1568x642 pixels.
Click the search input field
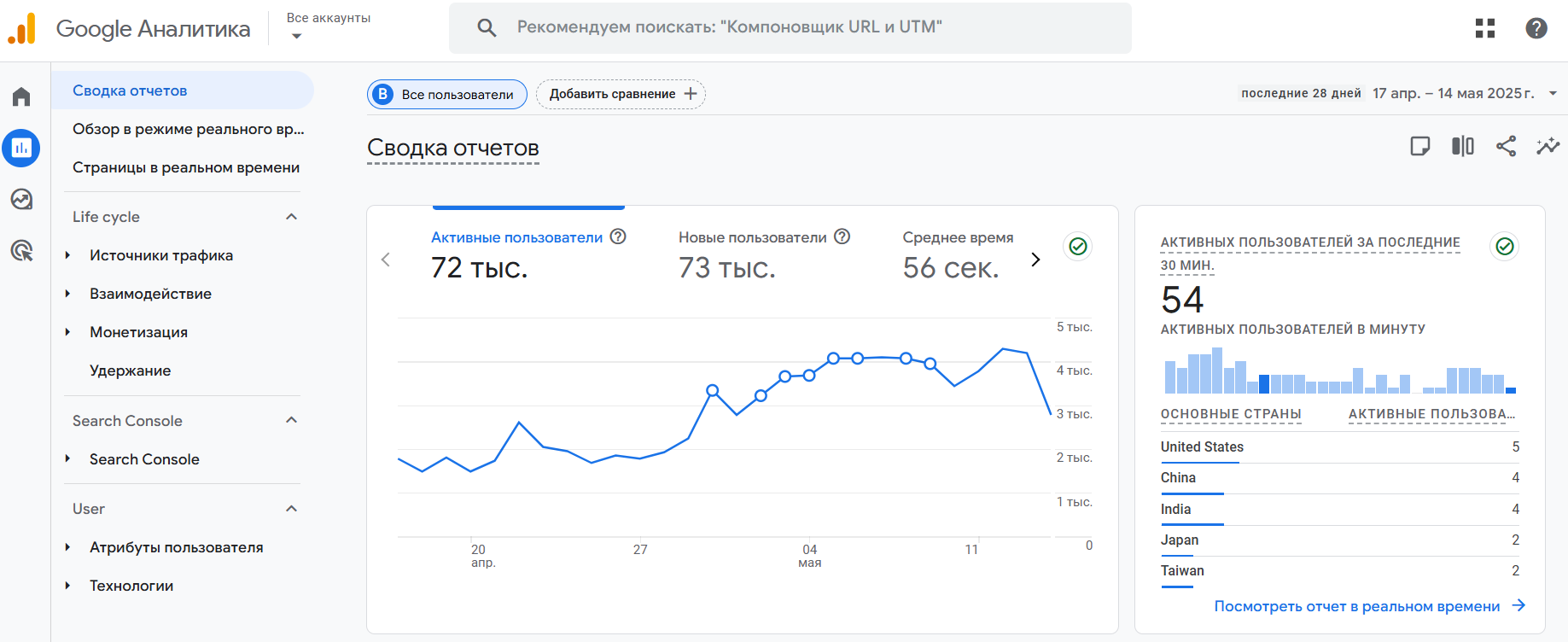[790, 27]
